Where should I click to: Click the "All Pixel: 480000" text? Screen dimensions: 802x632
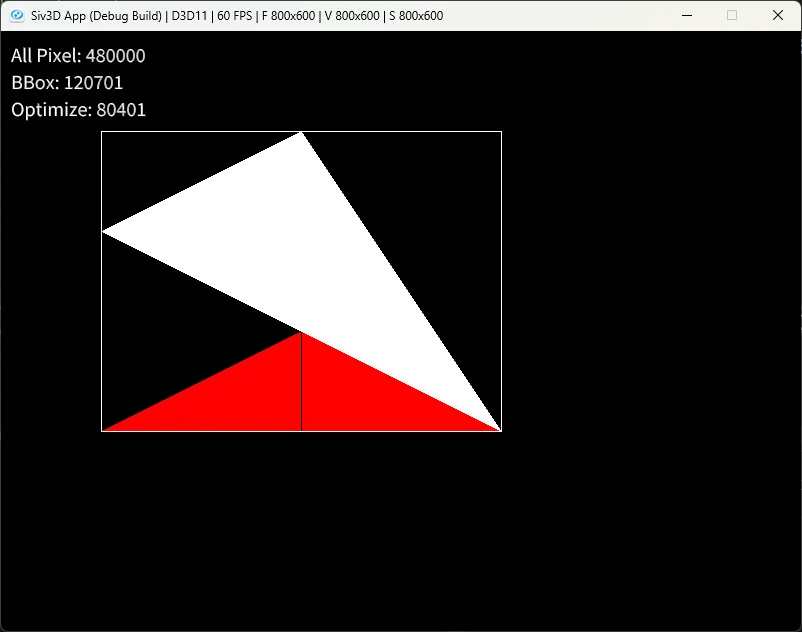point(78,56)
